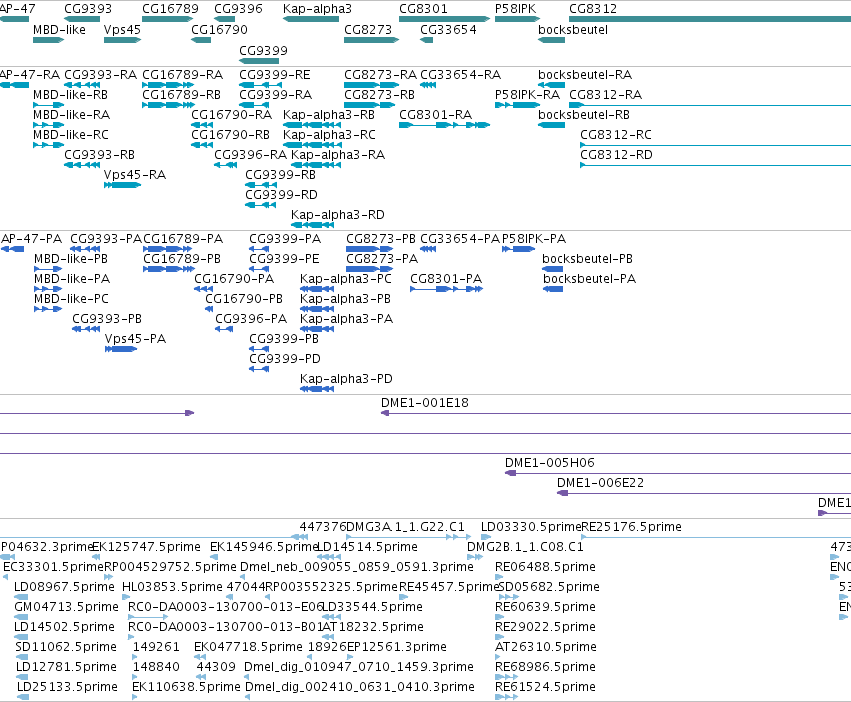Viewport: 851px width, 702px height.
Task: Select EST label SD05682.5prime
Action: click(x=549, y=587)
